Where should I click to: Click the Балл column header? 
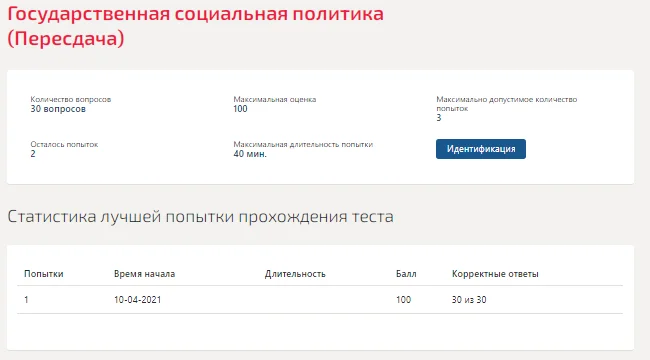[406, 274]
